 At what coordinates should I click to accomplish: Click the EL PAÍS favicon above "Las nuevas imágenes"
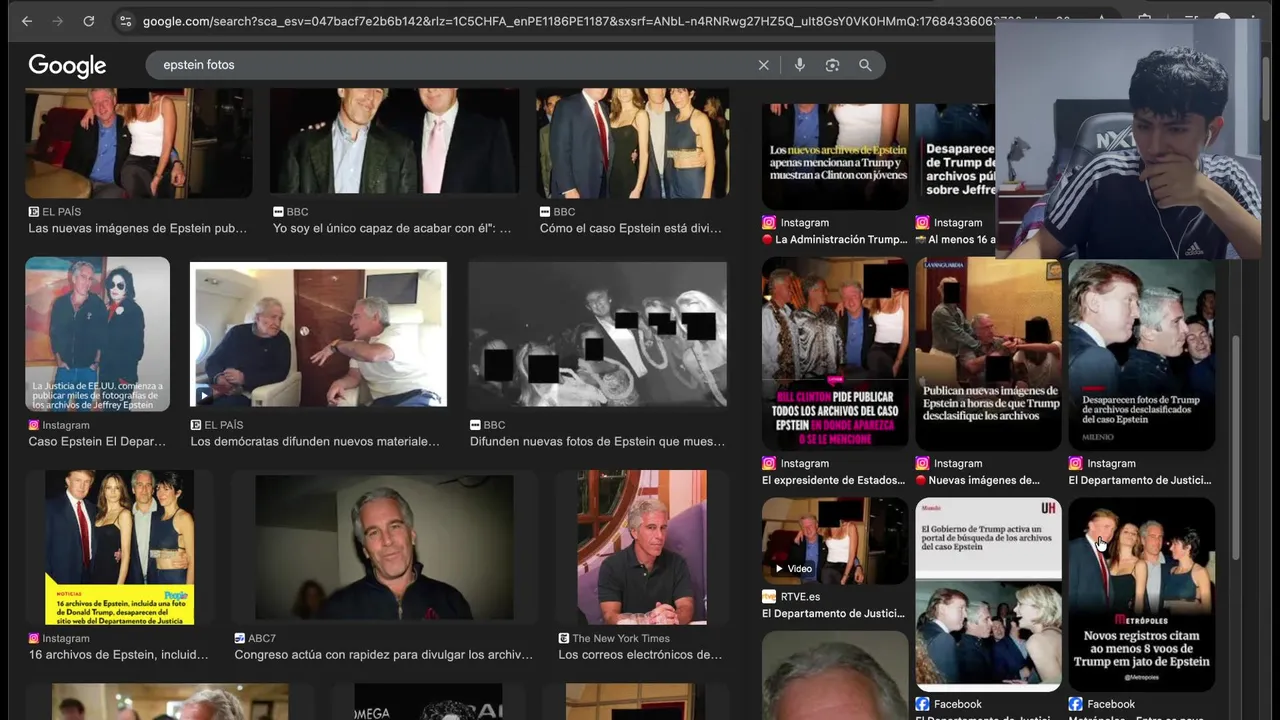[34, 212]
